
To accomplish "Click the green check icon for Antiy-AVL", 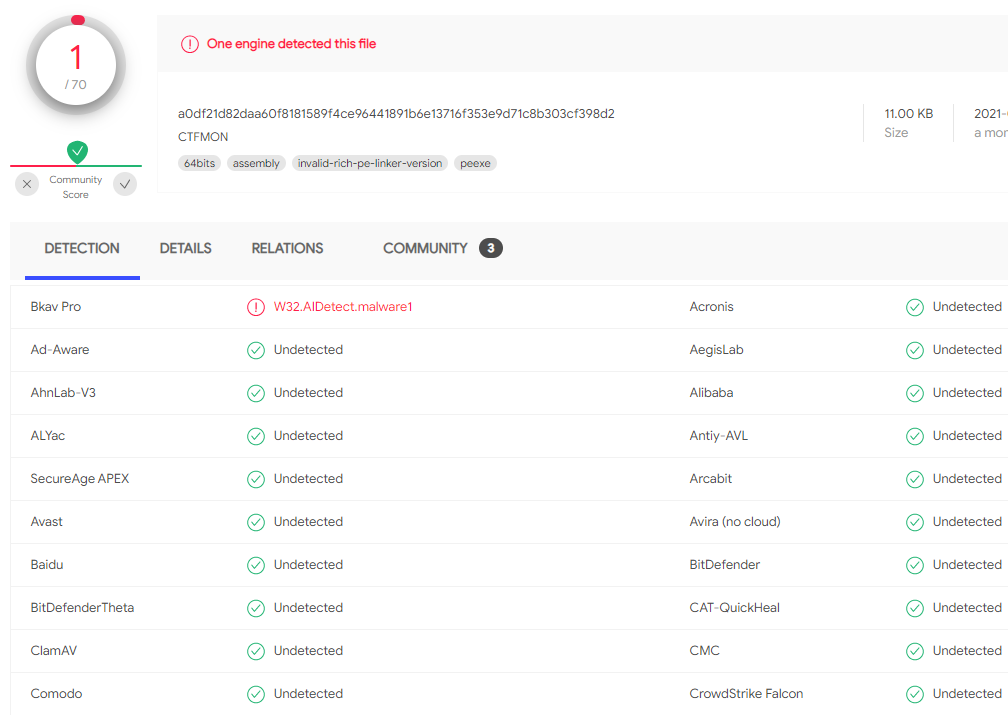I will (x=915, y=437).
